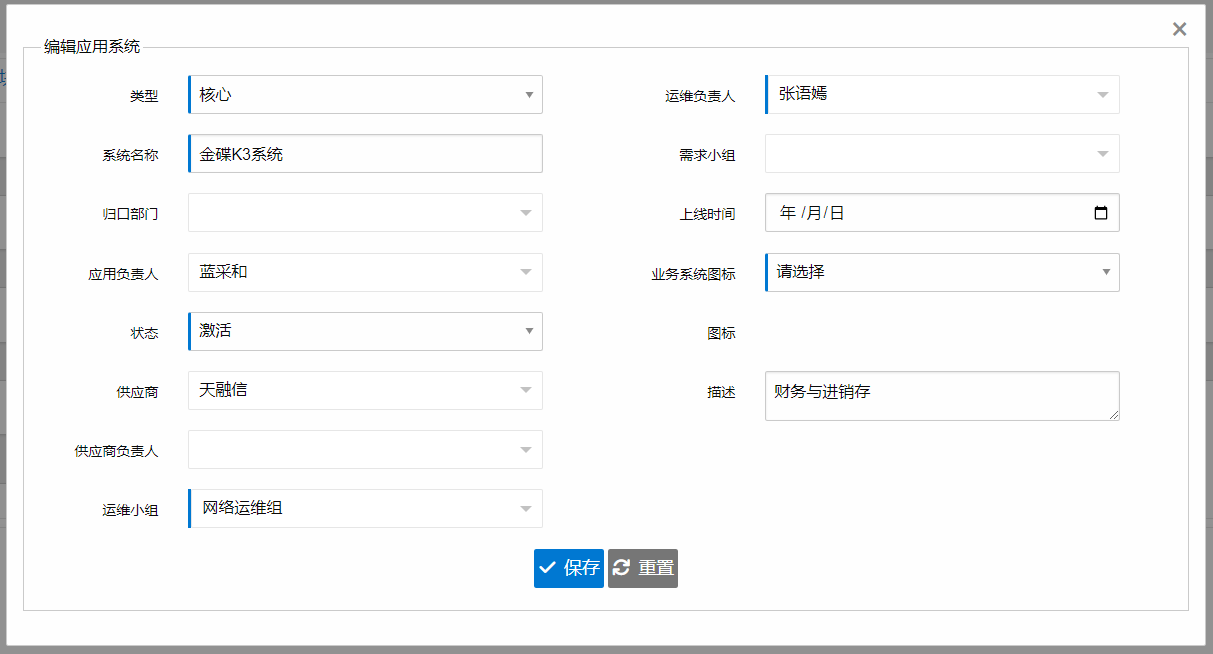The image size is (1213, 654).
Task: Open the 供应商负责人 dropdown
Action: click(365, 449)
